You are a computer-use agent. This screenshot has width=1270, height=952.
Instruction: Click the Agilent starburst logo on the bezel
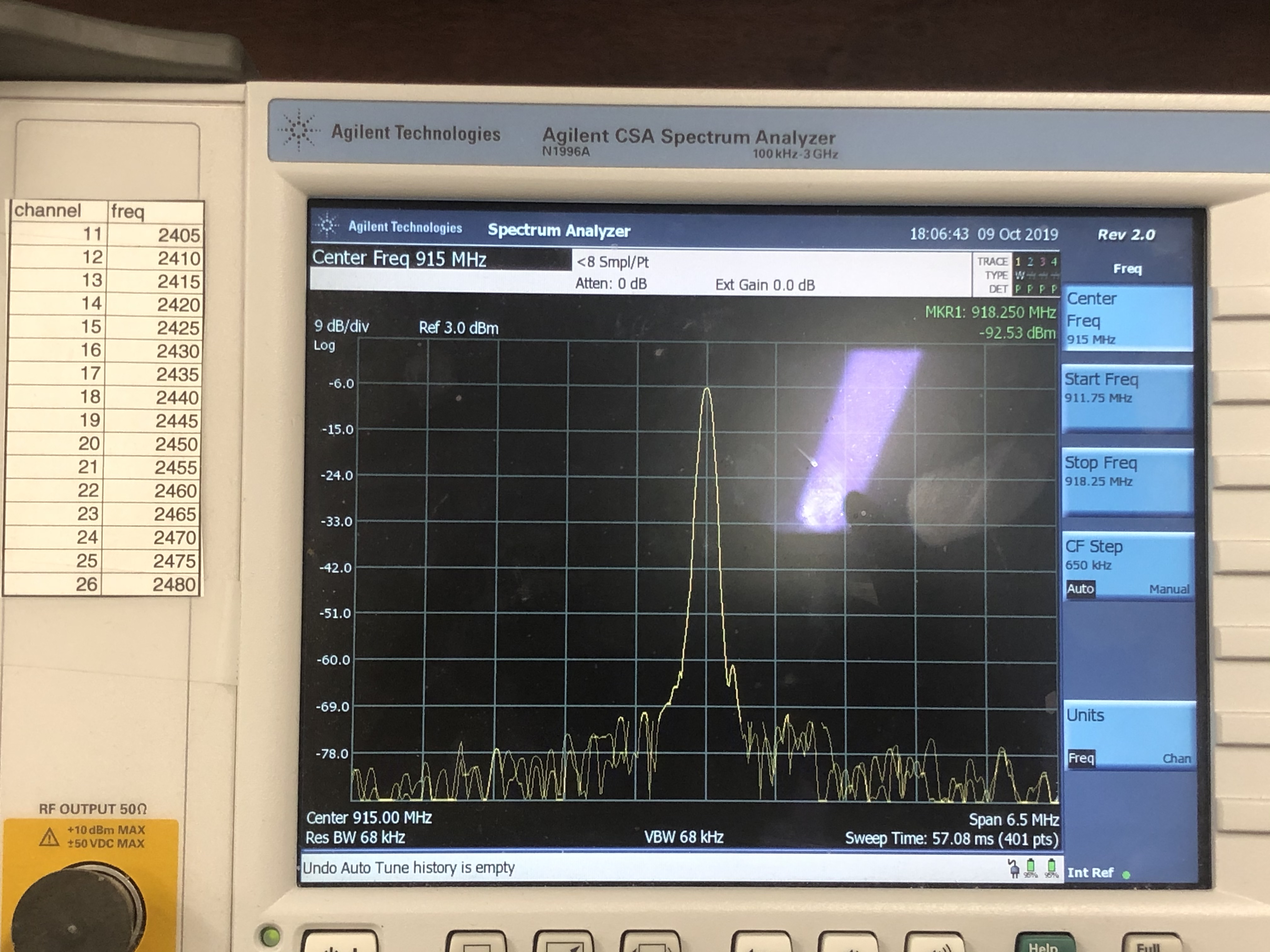(x=299, y=131)
